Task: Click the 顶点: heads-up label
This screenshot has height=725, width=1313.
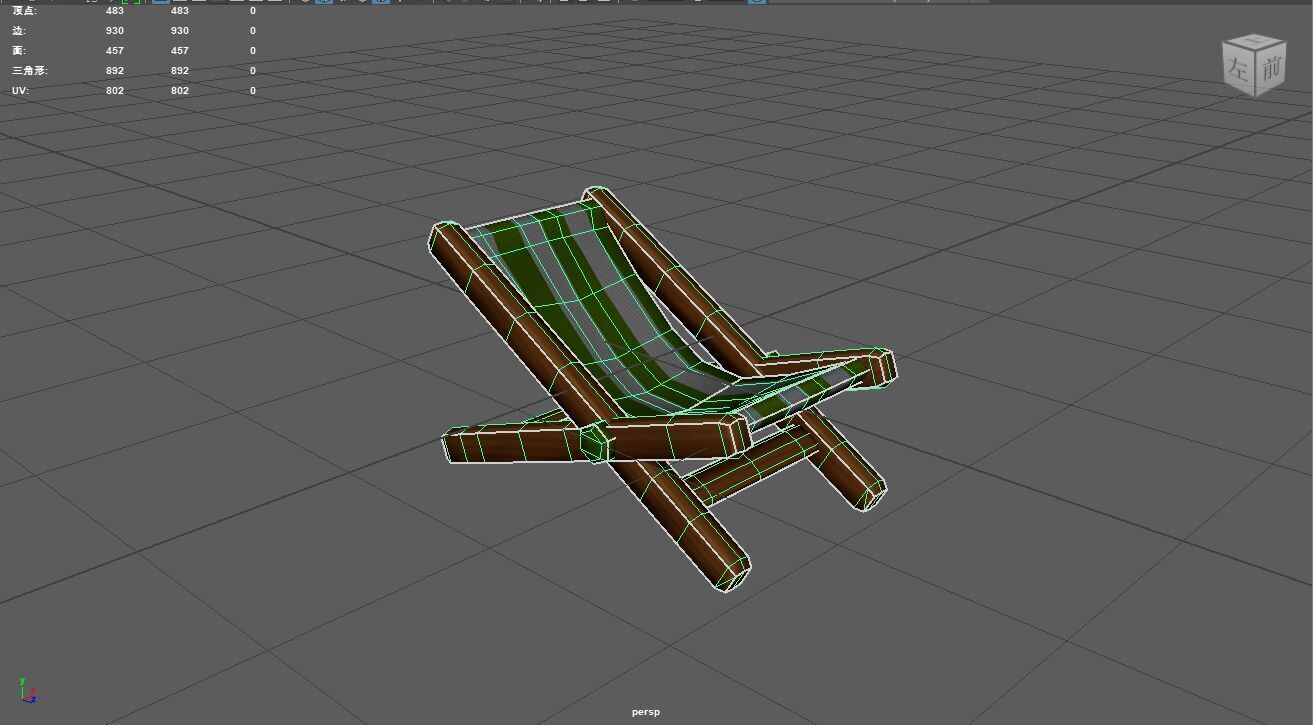Action: point(24,11)
